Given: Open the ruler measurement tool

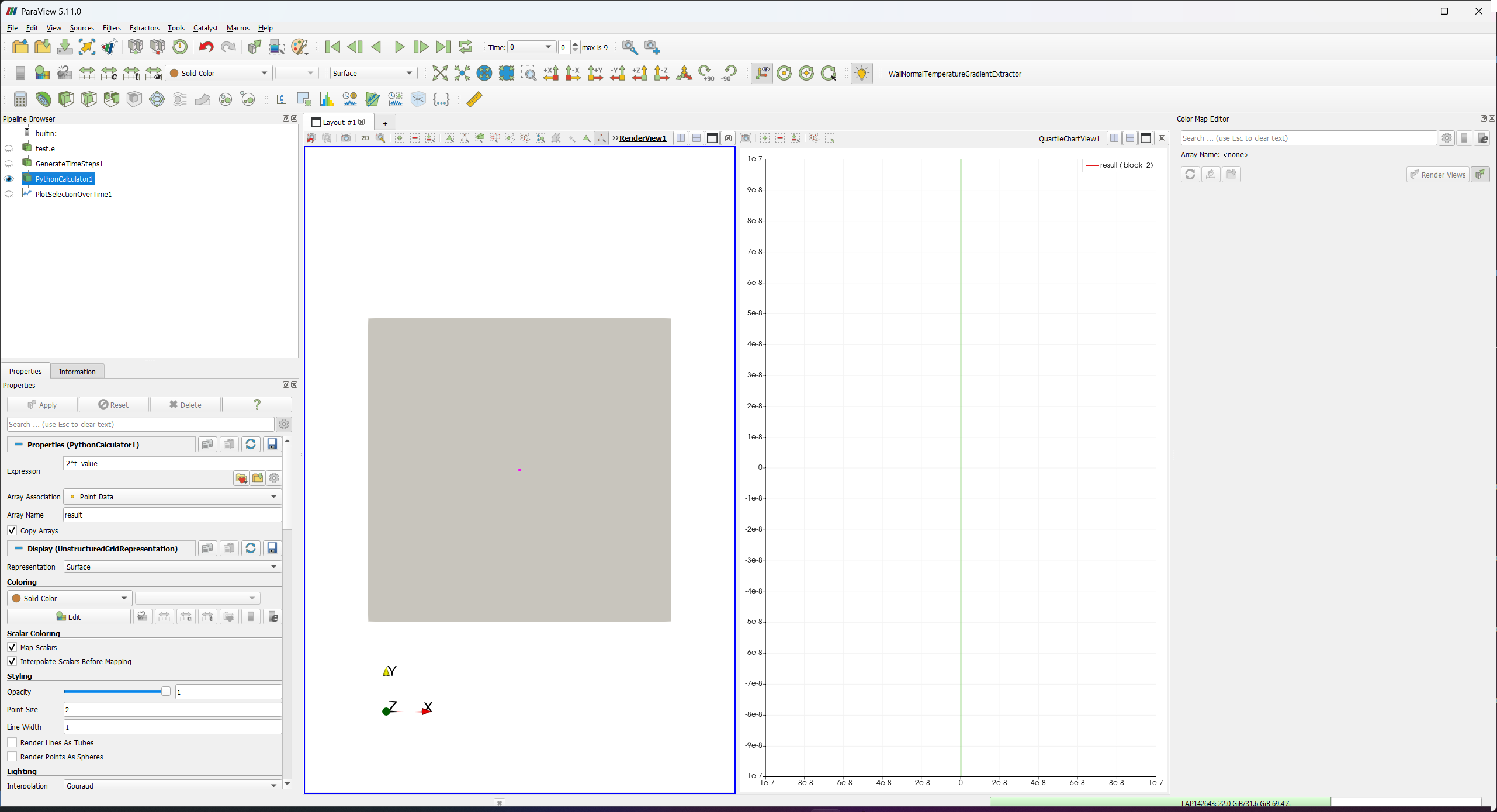Looking at the screenshot, I should [474, 99].
